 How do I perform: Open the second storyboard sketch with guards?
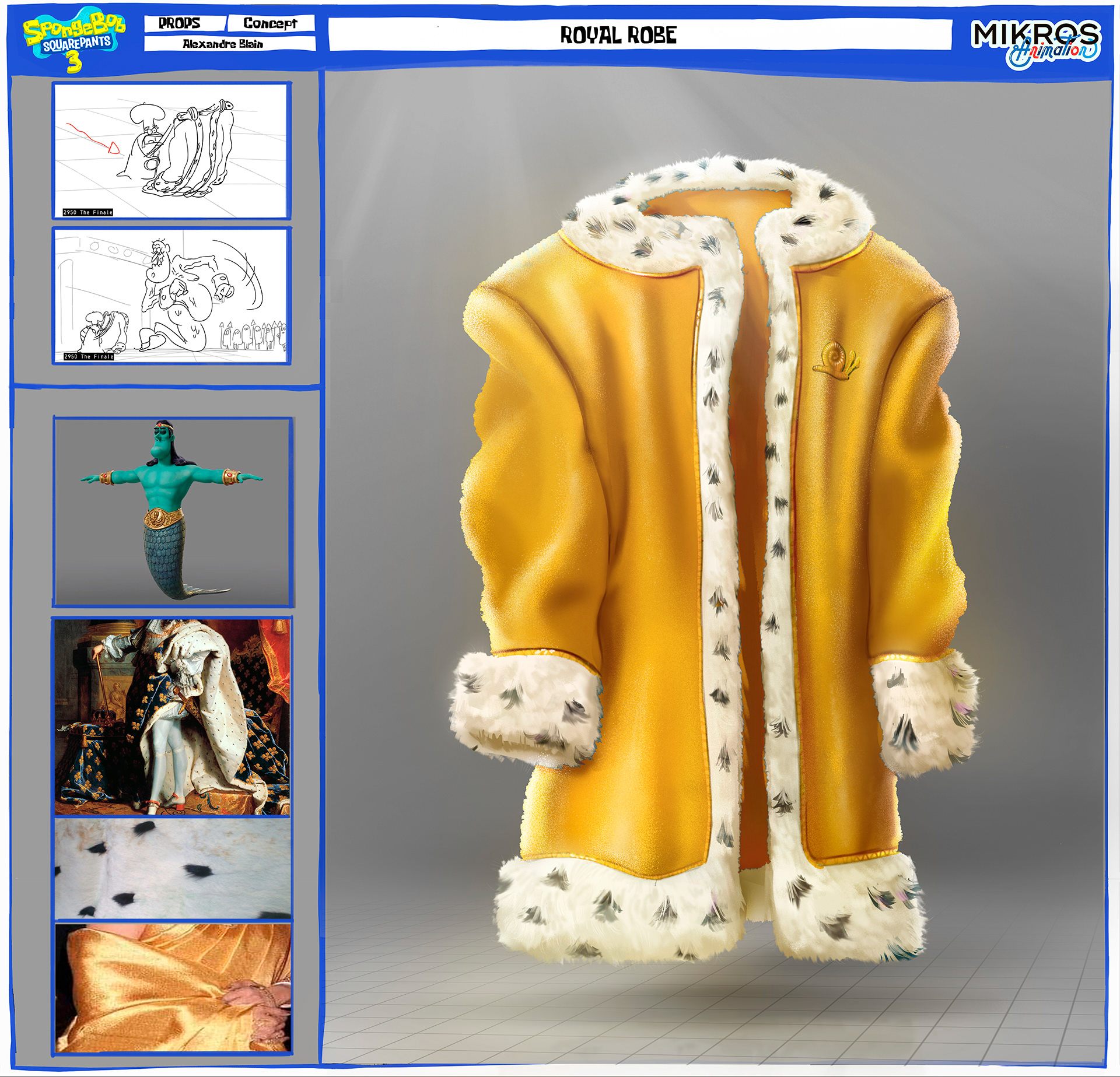pos(171,296)
